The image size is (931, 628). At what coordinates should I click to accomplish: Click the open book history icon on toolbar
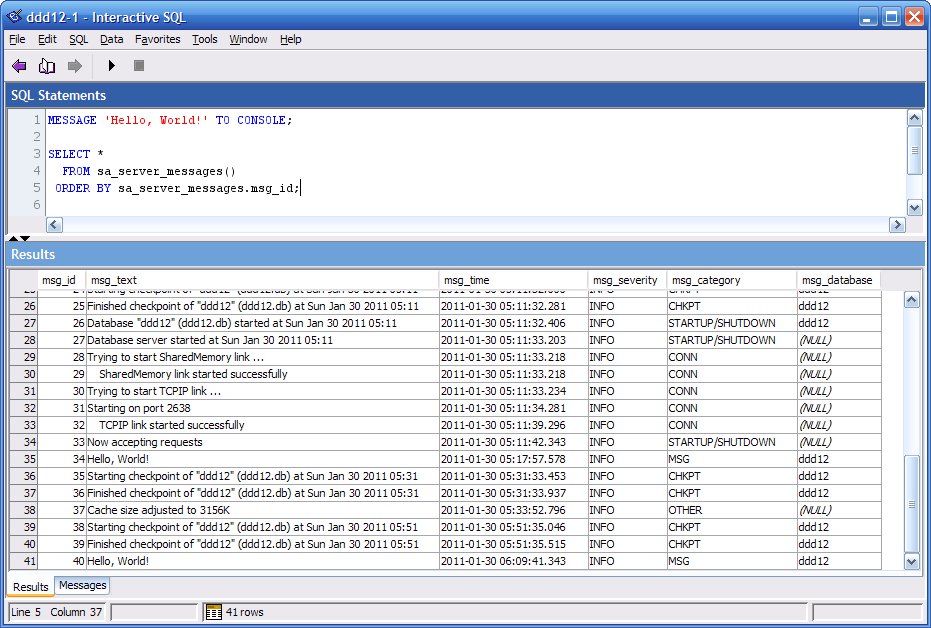(x=45, y=65)
